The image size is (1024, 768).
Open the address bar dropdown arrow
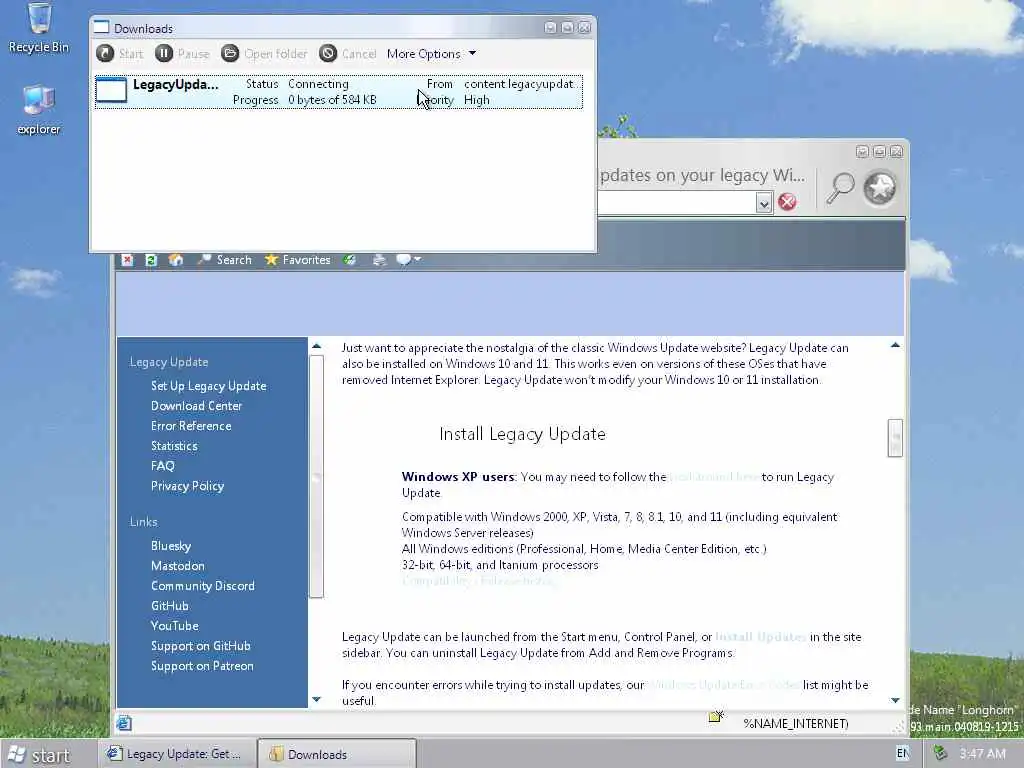click(763, 202)
